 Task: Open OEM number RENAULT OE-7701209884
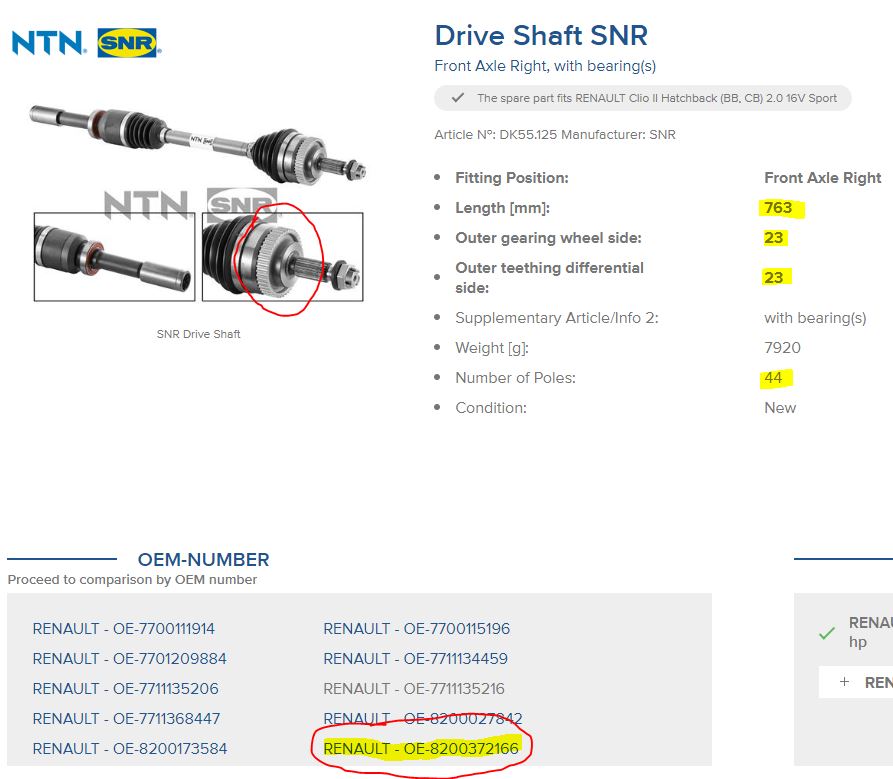click(130, 659)
